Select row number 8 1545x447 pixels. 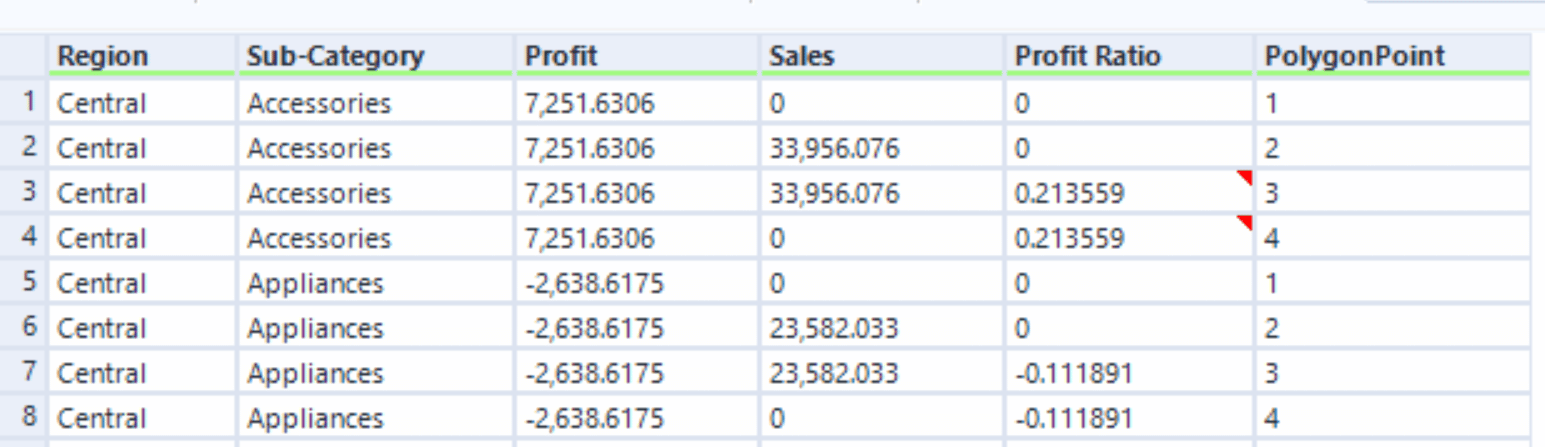pos(28,418)
